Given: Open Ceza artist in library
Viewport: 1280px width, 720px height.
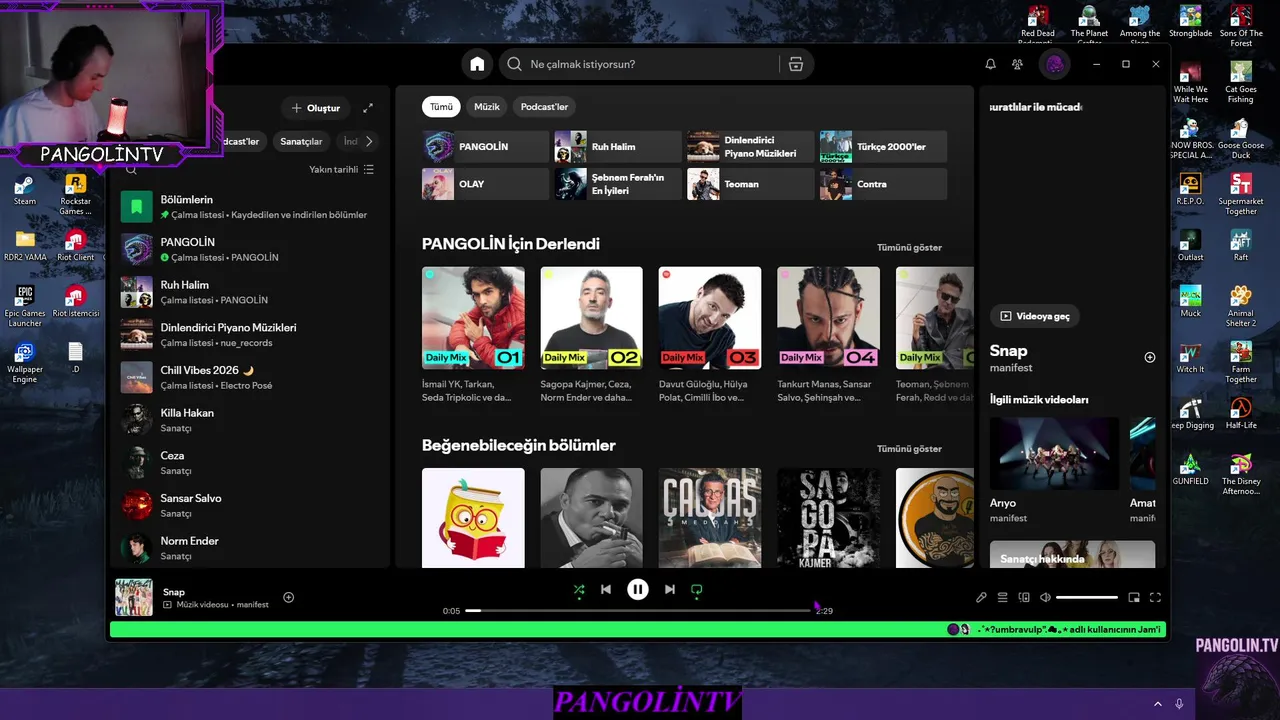Looking at the screenshot, I should [248, 463].
